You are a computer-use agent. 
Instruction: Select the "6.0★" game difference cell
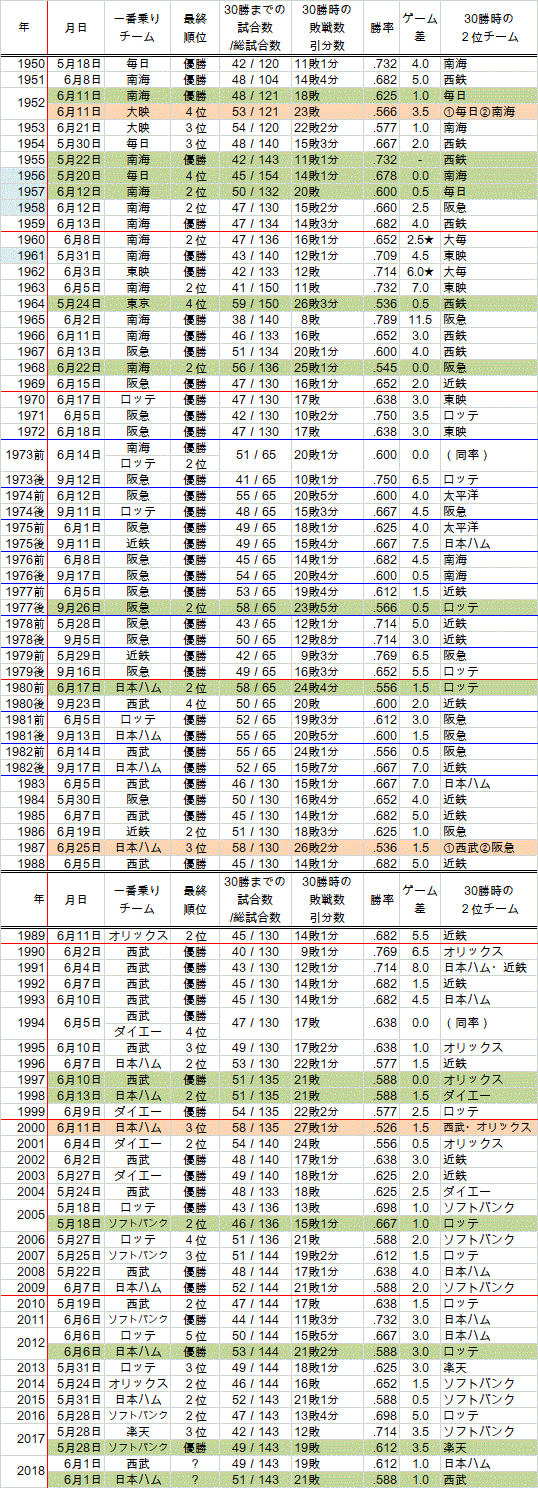[418, 272]
